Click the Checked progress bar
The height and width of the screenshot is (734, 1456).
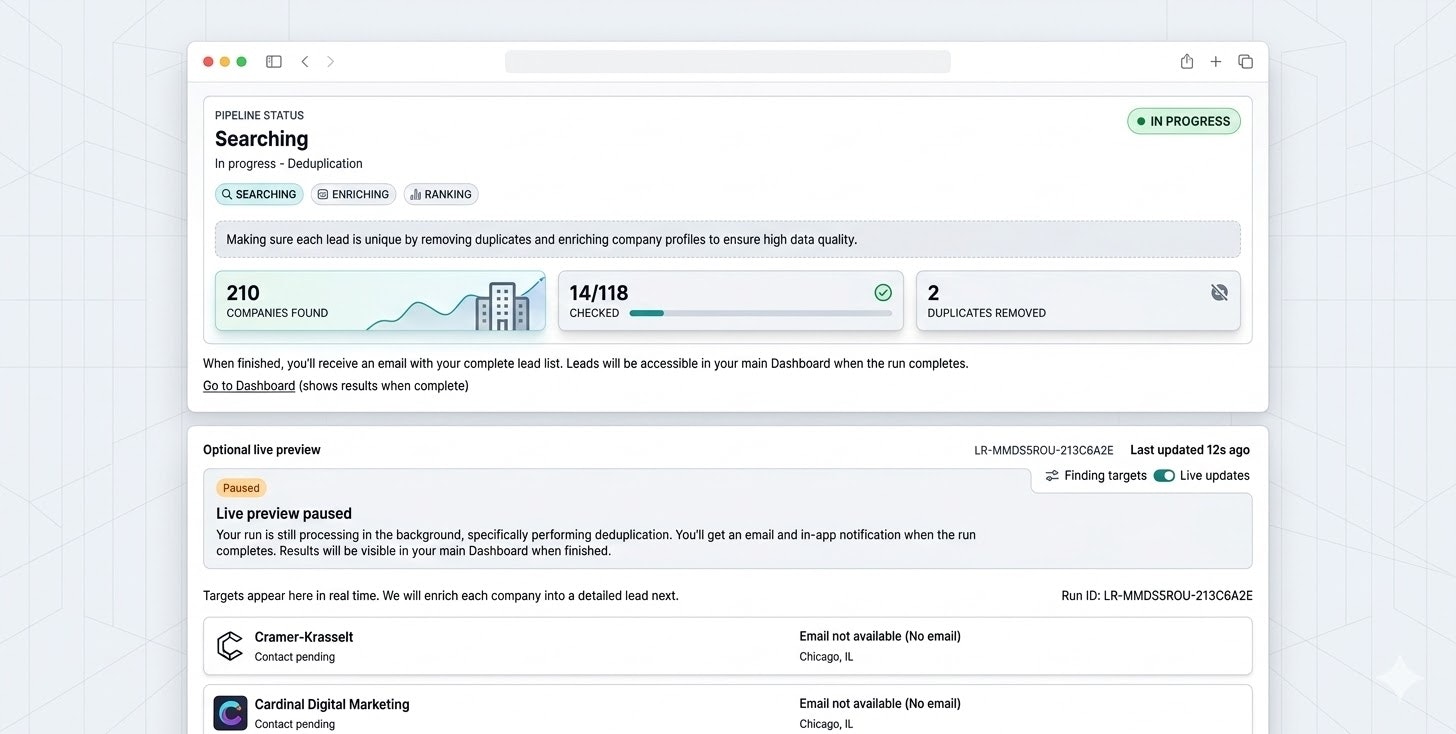tap(760, 312)
